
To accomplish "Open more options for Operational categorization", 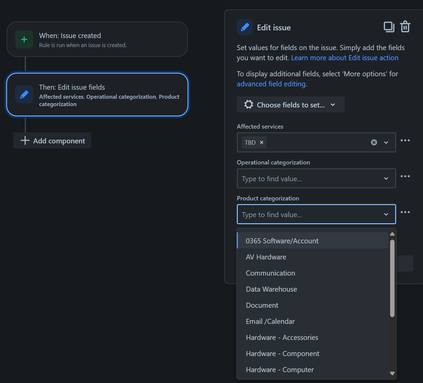I will coord(405,176).
